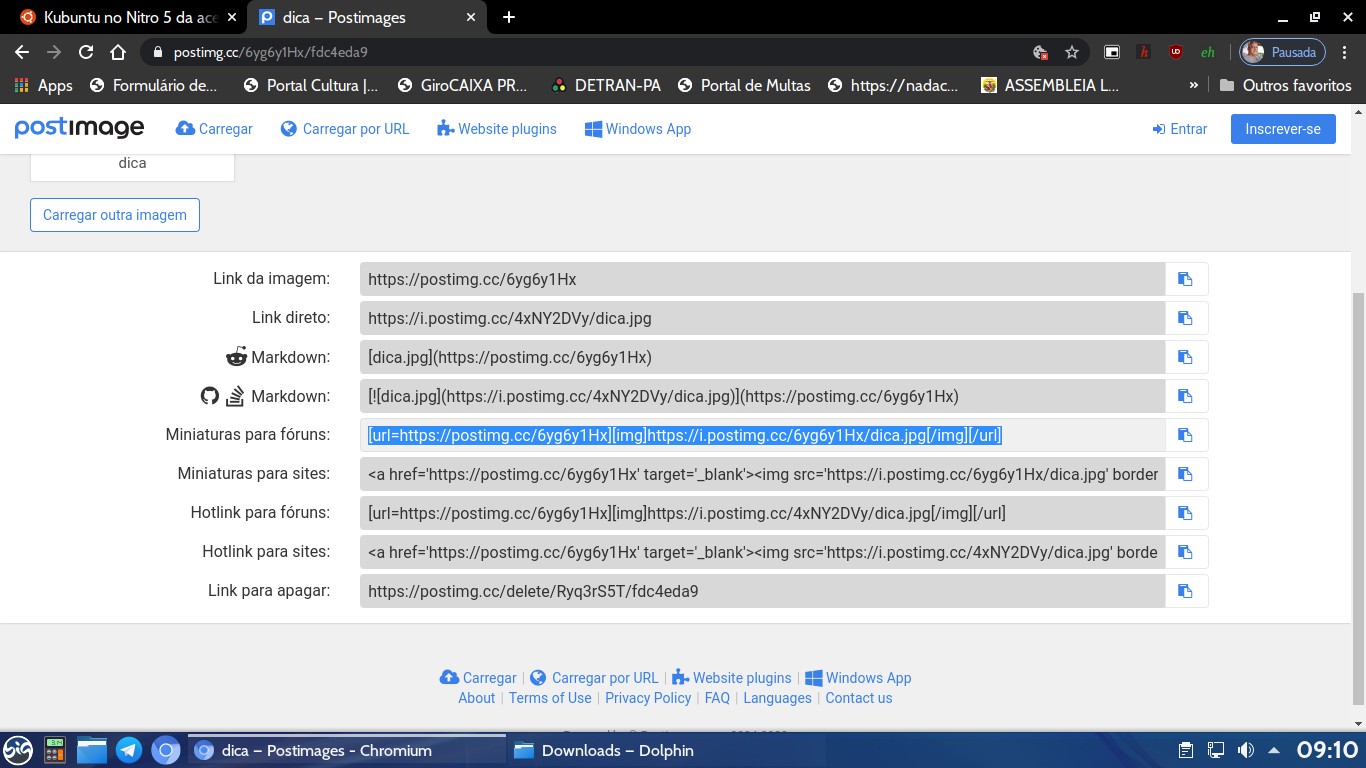Screen dimensions: 1366x768
Task: Select the 'dica – Postimages' tab
Action: tap(366, 17)
